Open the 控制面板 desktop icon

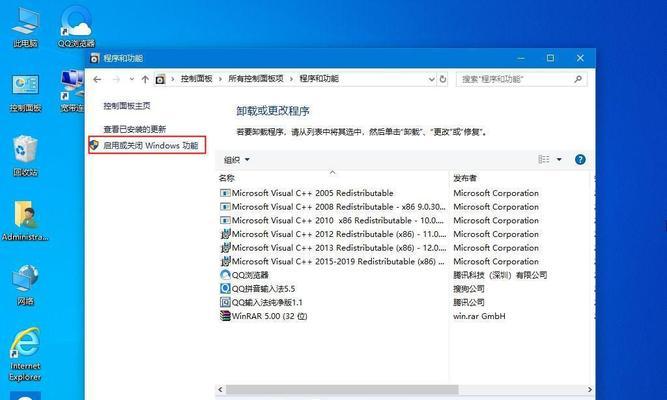point(26,93)
